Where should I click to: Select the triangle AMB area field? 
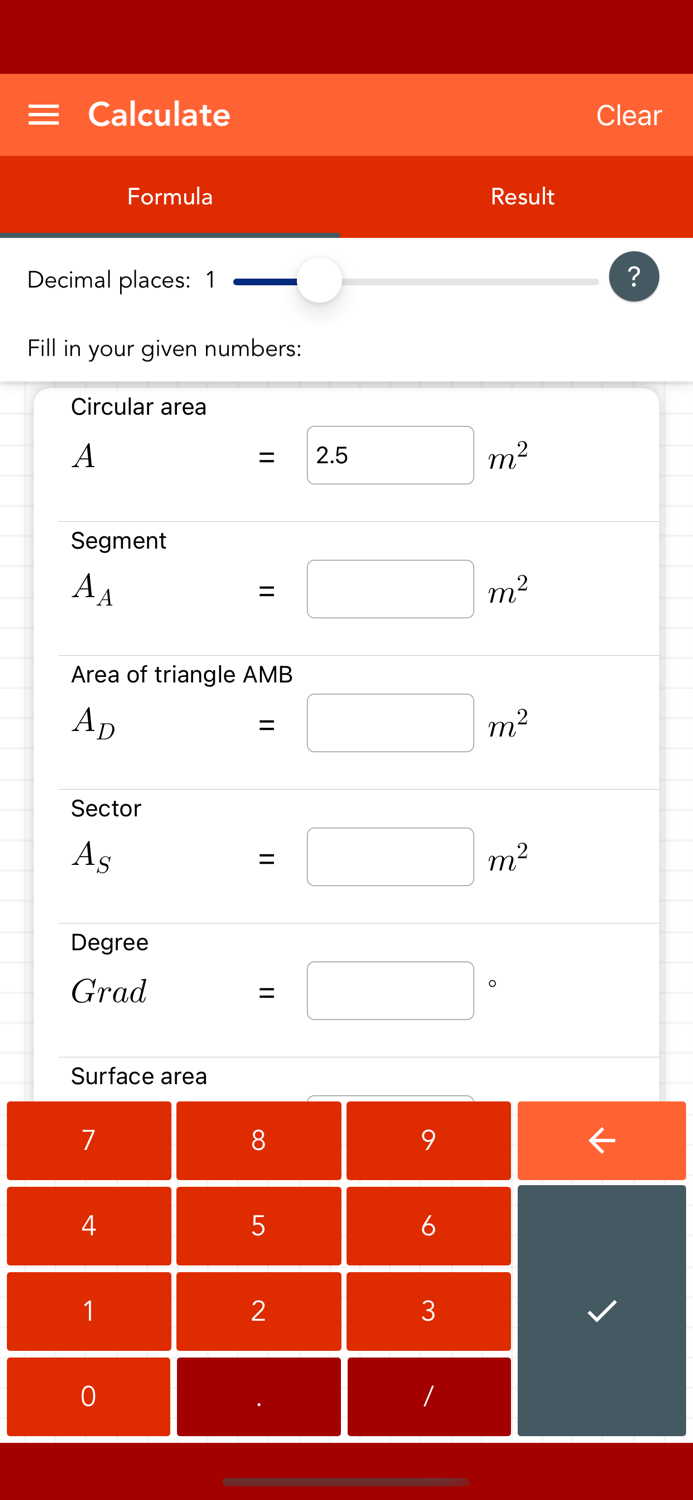390,723
